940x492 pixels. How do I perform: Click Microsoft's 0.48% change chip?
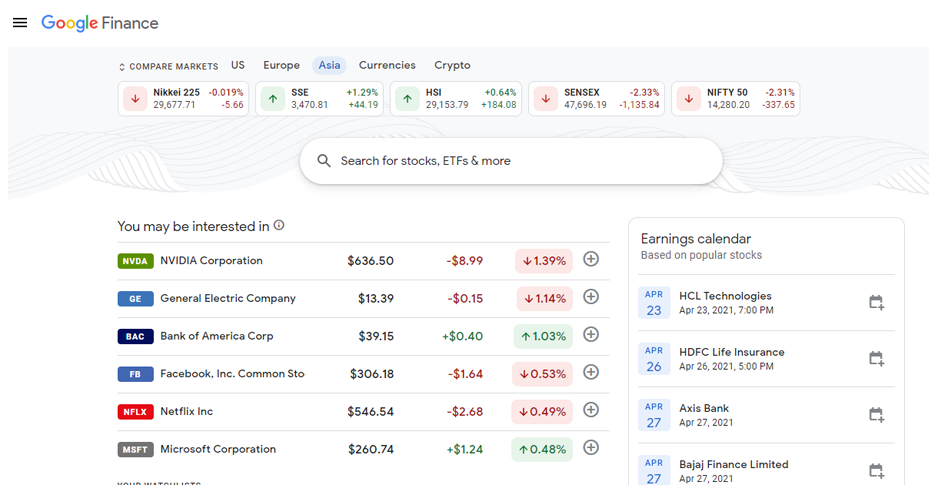click(542, 449)
